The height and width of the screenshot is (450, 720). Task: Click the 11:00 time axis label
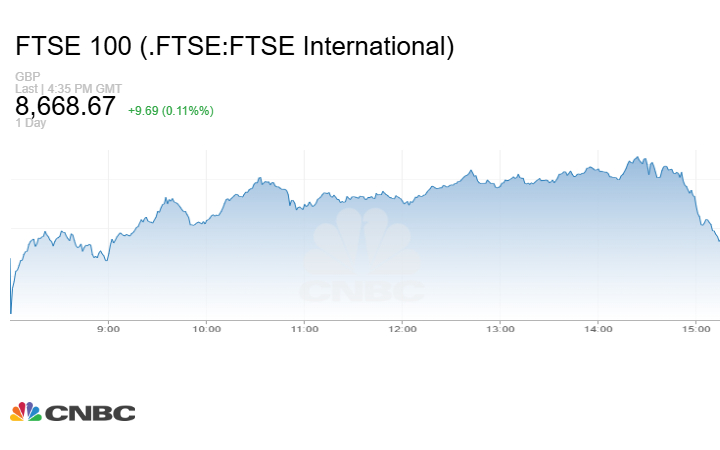click(x=304, y=328)
